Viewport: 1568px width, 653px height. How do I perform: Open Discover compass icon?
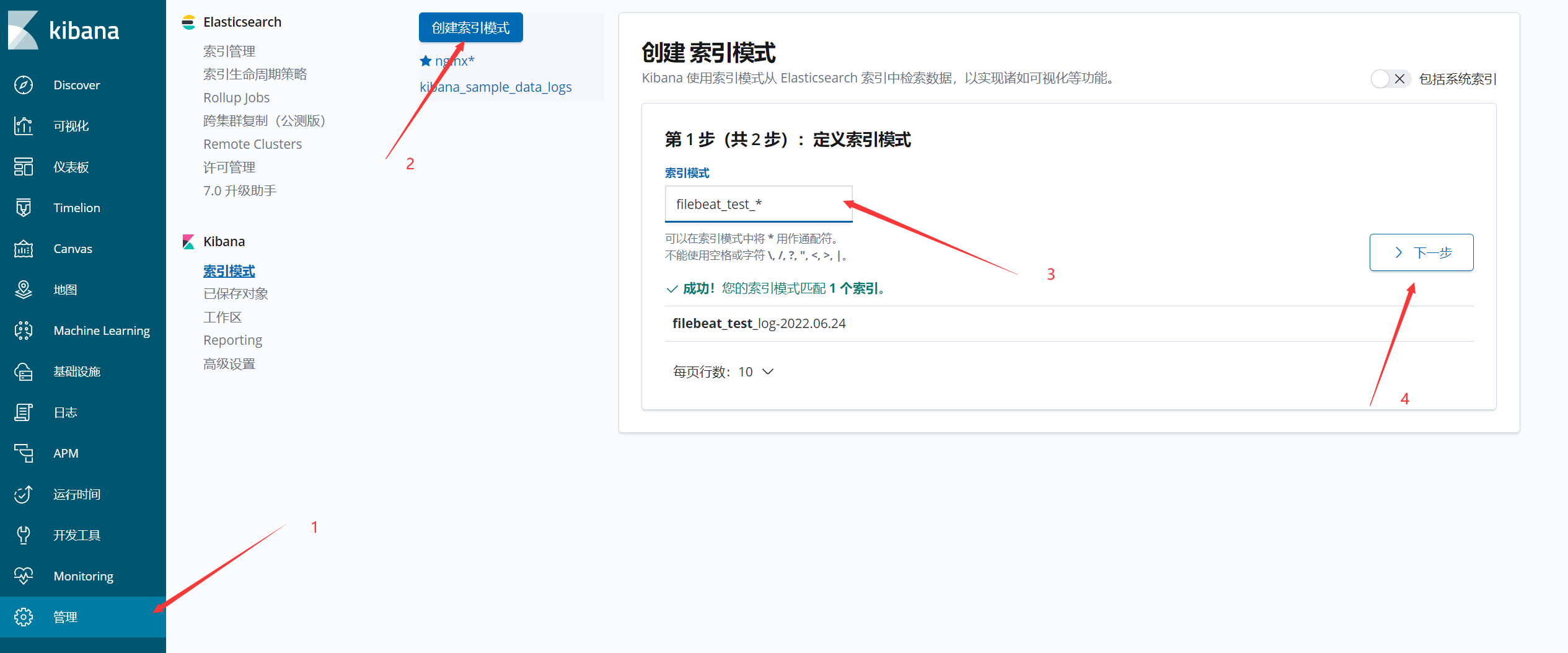(24, 85)
